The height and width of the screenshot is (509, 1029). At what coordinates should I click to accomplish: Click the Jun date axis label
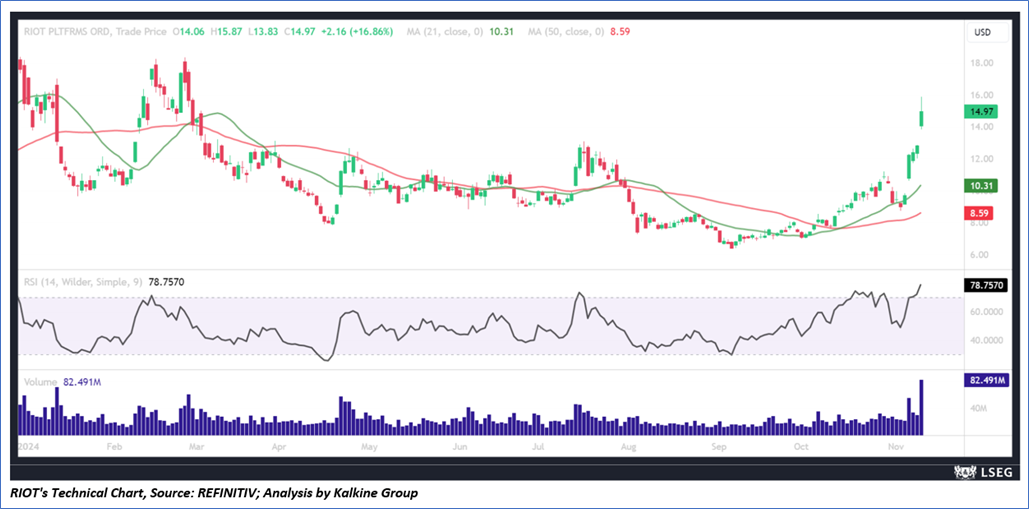pos(459,447)
